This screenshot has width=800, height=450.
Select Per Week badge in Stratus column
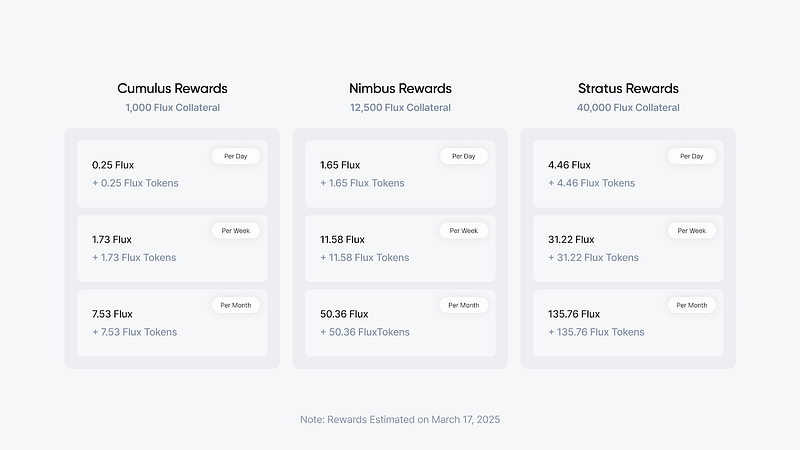(692, 230)
